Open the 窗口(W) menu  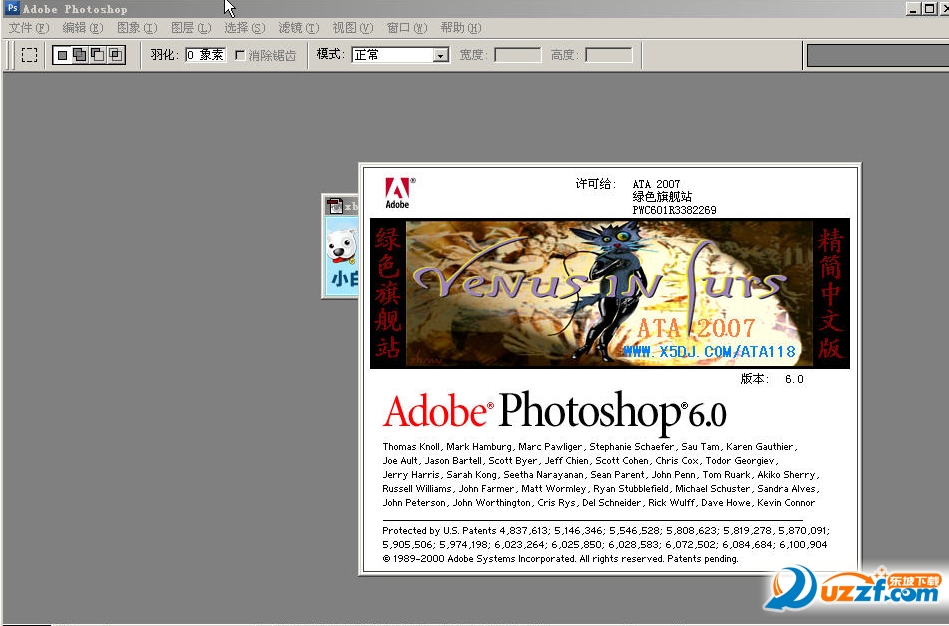(x=407, y=28)
